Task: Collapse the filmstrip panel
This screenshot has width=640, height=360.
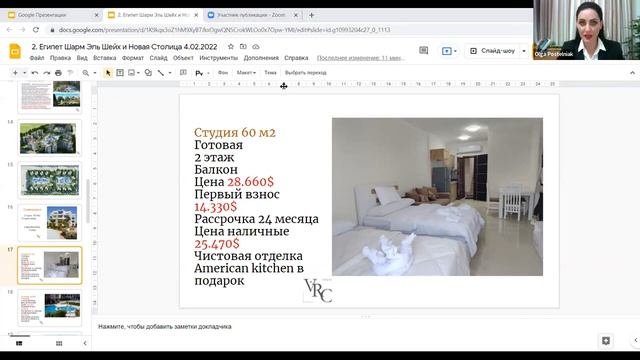Action: [85, 343]
